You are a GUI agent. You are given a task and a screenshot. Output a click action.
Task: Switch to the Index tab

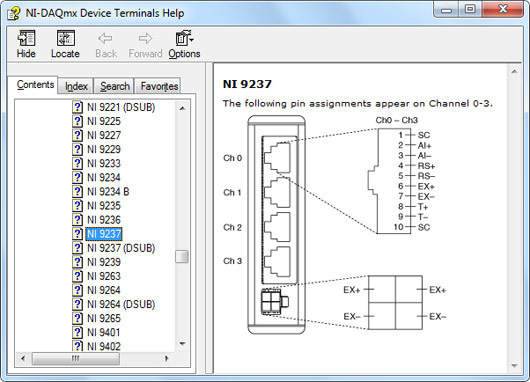click(x=76, y=86)
